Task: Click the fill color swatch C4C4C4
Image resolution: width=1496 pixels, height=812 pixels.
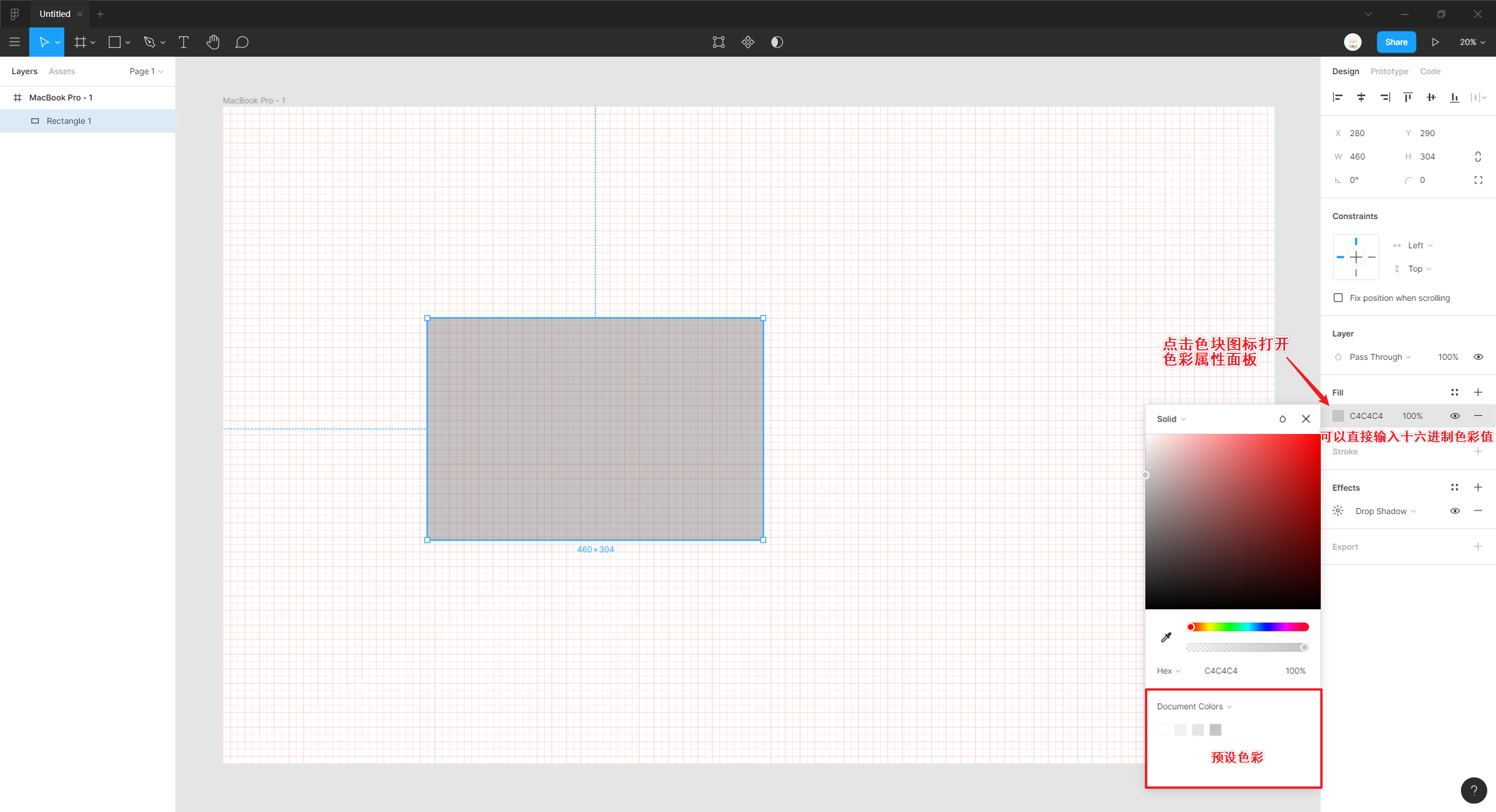Action: click(1338, 416)
